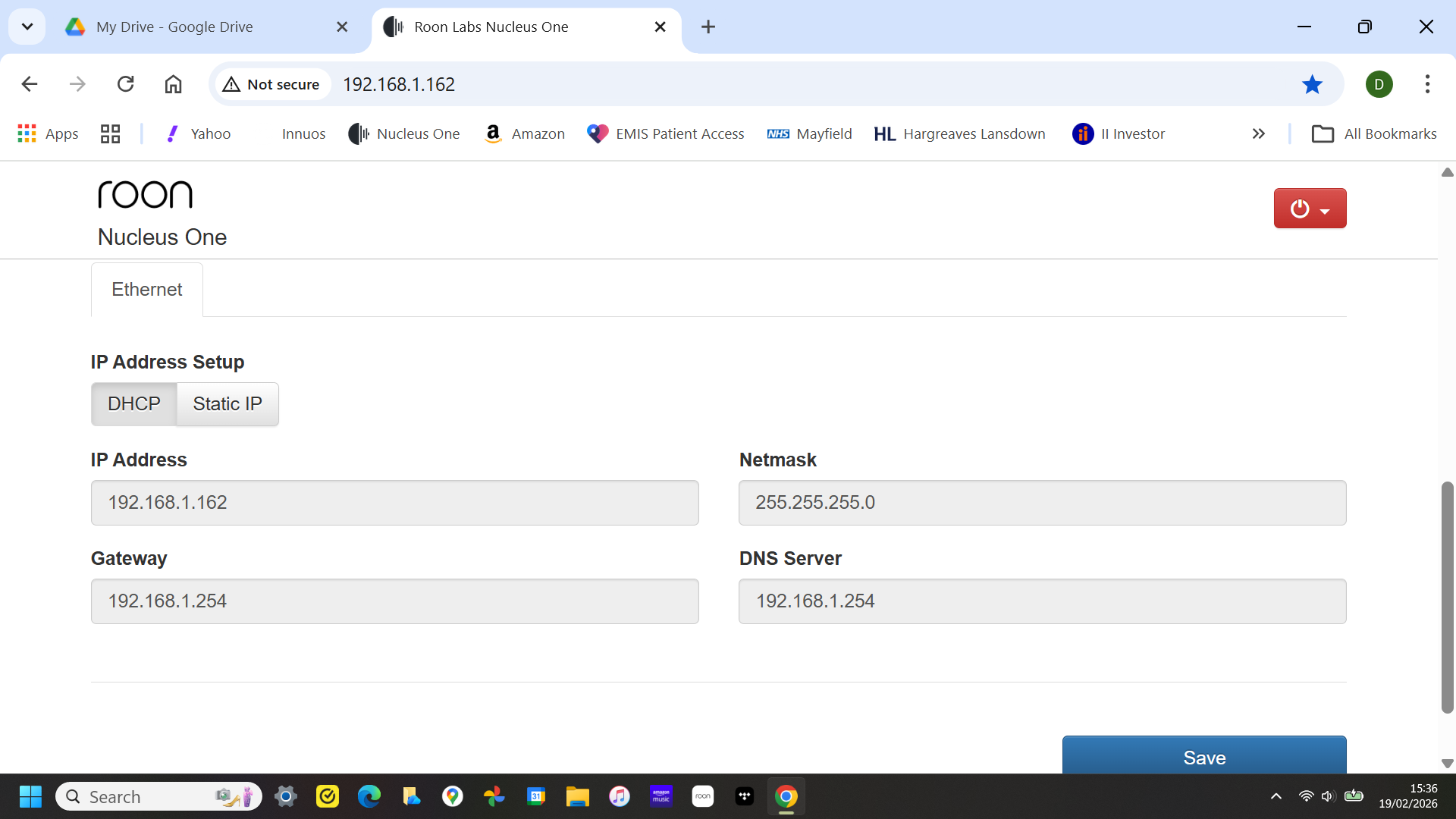This screenshot has height=819, width=1456.
Task: Open the tab search dropdown arrow
Action: coord(27,27)
